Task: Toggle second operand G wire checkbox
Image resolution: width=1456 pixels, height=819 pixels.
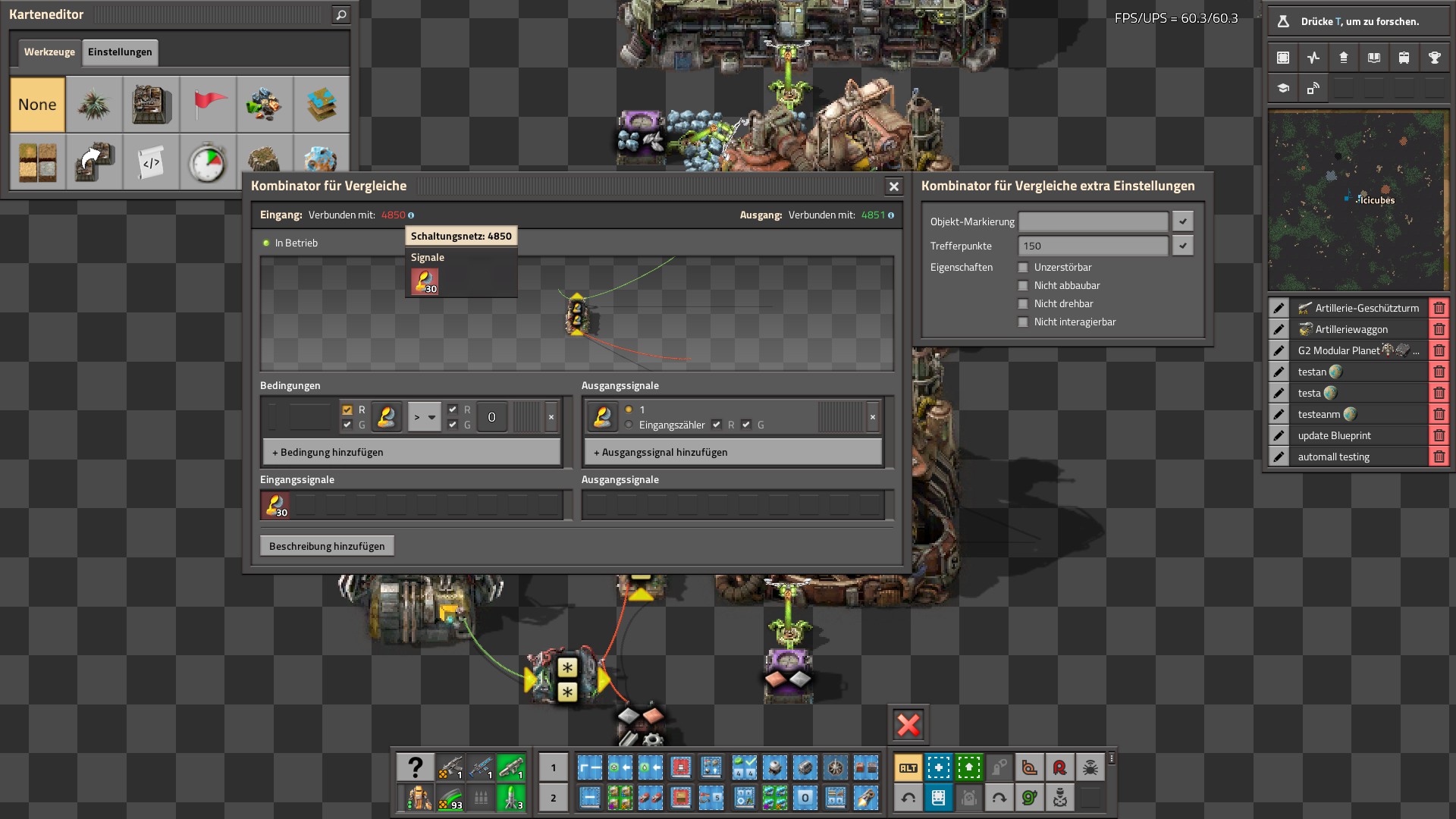Action: point(453,425)
